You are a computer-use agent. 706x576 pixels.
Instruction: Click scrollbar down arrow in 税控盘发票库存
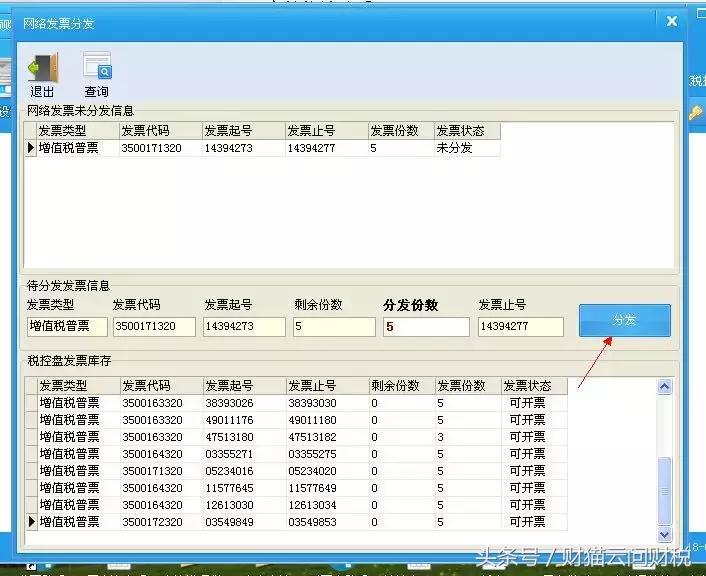665,534
